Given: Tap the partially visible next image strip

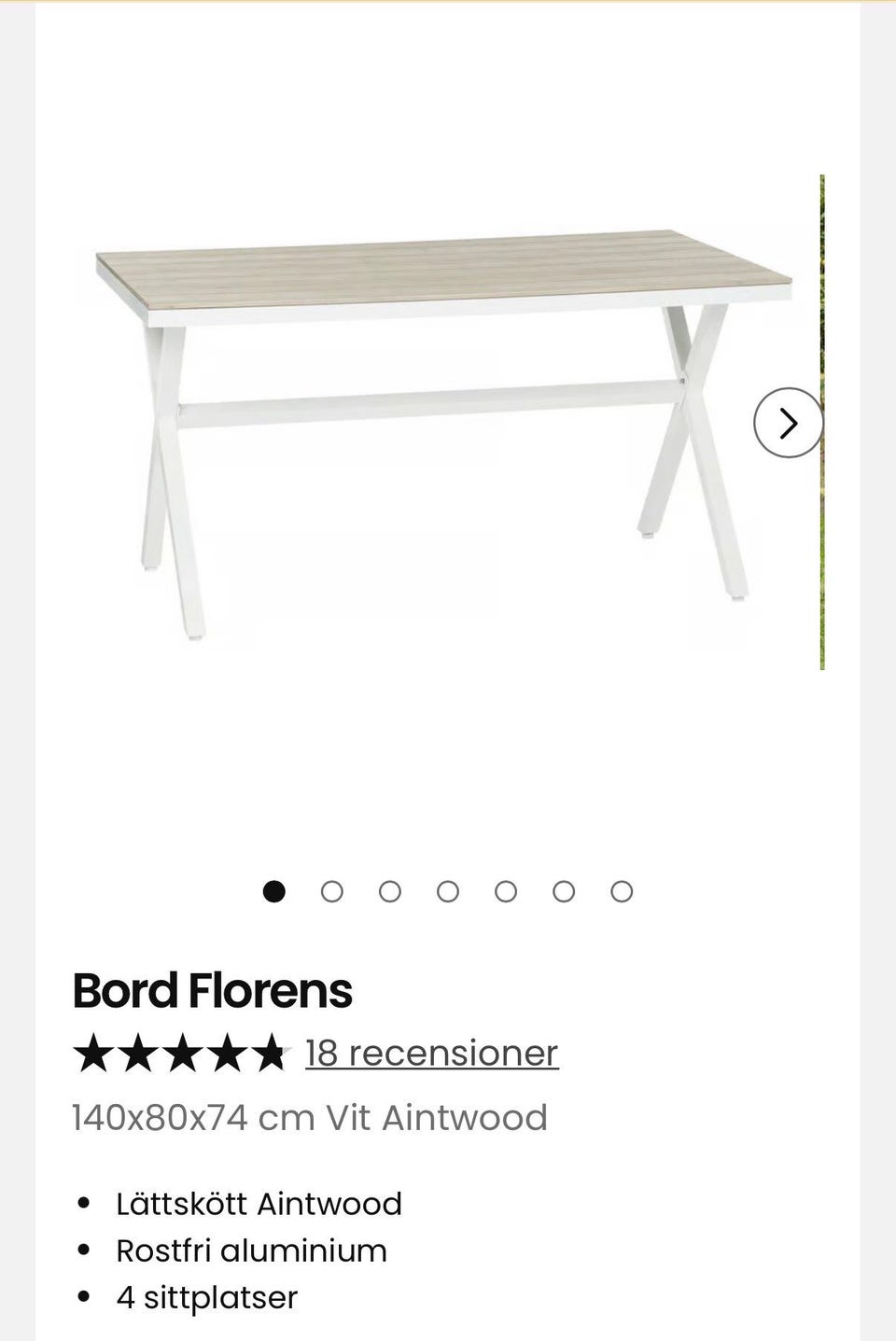Looking at the screenshot, I should coord(822,560).
